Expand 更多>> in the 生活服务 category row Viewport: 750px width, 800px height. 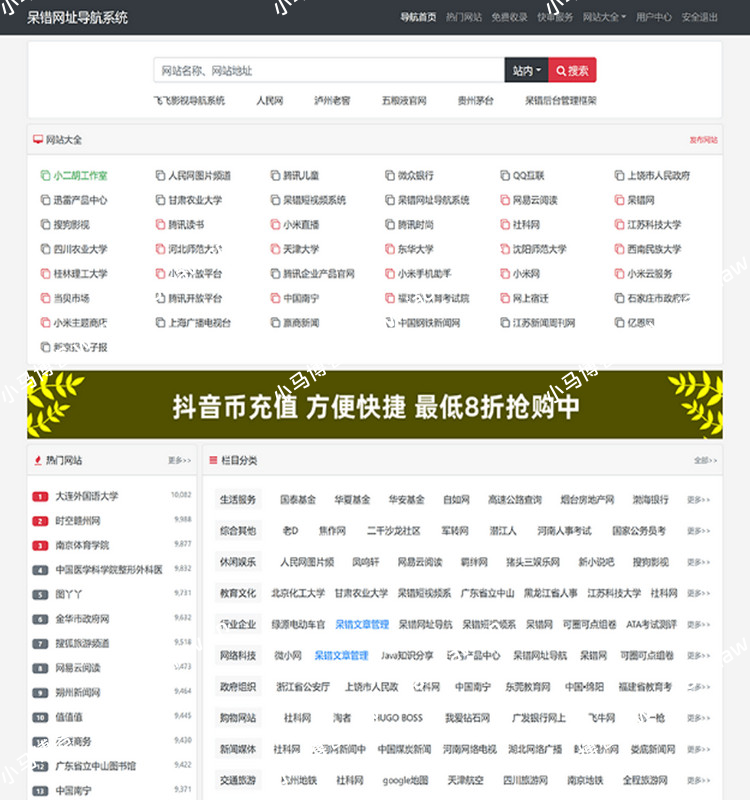(698, 500)
